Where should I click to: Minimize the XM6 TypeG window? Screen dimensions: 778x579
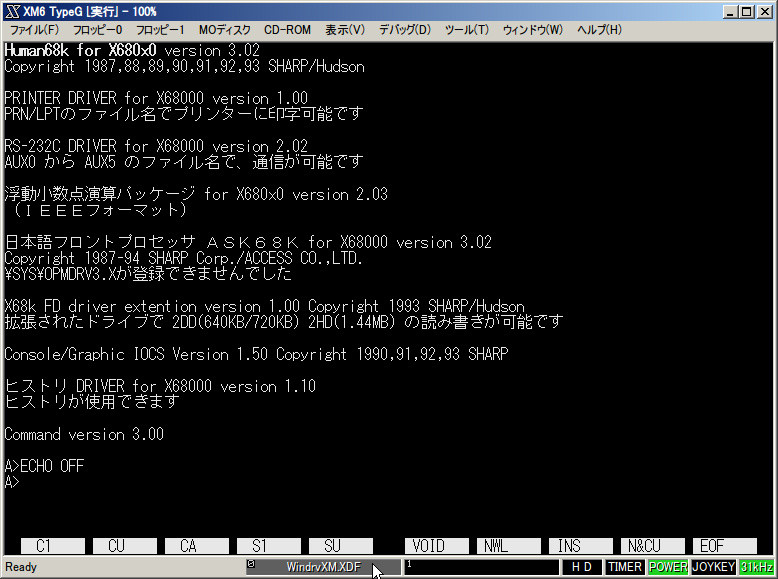[729, 11]
